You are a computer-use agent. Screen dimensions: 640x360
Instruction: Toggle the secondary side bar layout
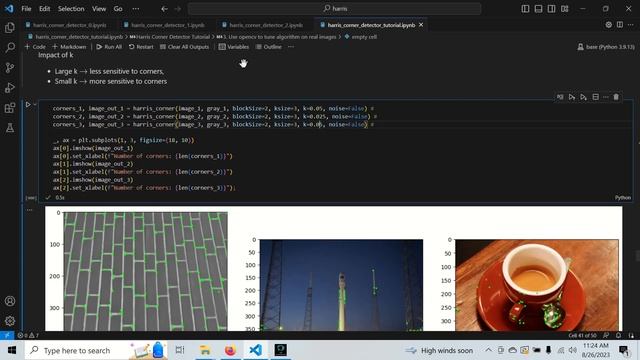coord(551,9)
